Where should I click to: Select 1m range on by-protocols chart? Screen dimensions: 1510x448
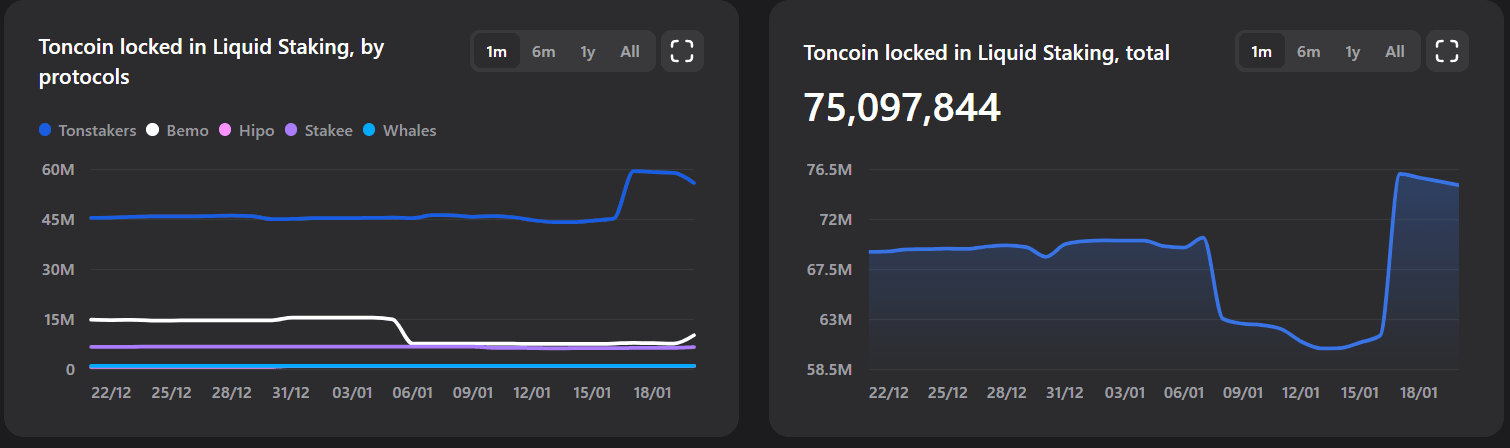pos(496,51)
